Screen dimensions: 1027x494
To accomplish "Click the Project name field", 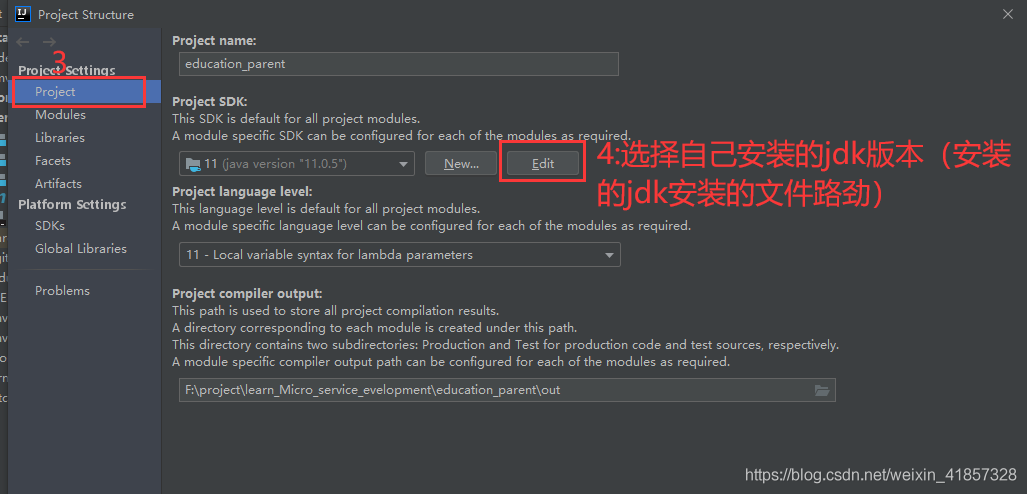I will (x=398, y=64).
